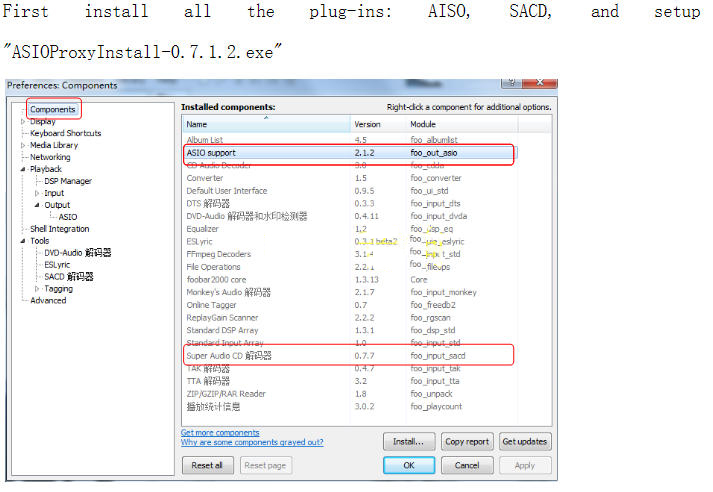Select Components in the preferences tree

pyautogui.click(x=53, y=109)
